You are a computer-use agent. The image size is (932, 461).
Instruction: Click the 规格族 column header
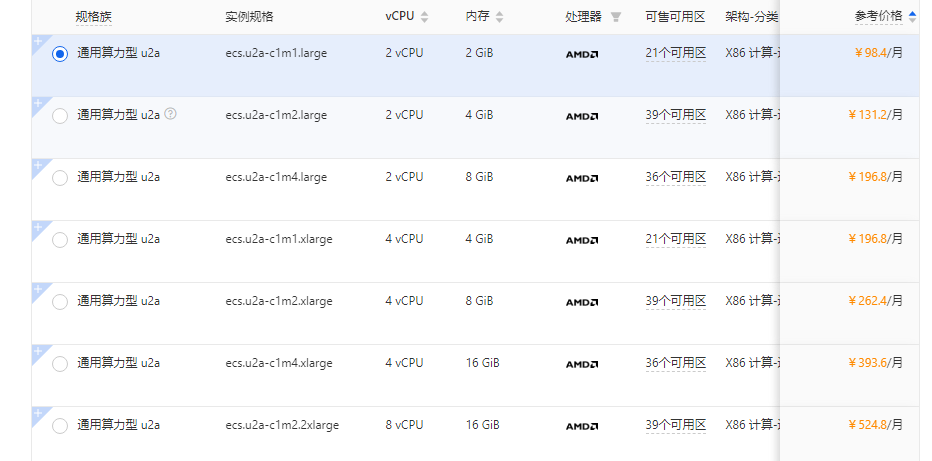[94, 17]
